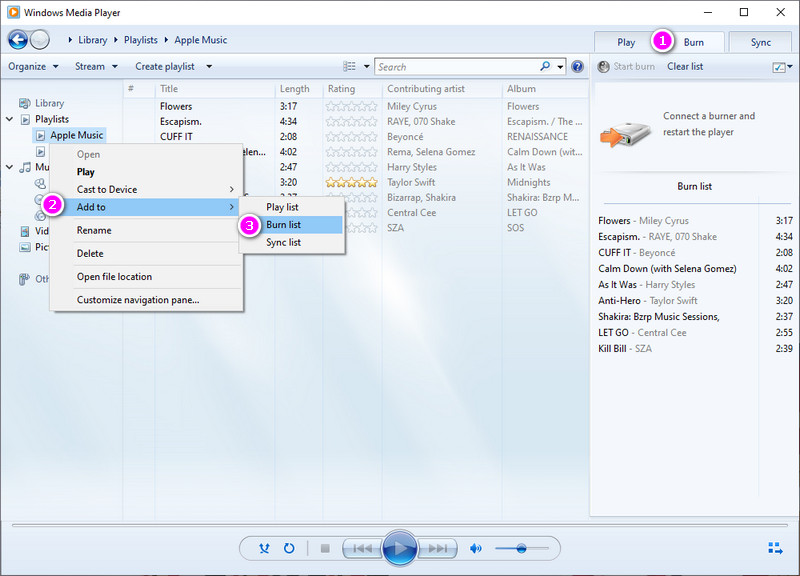Click the Pictures icon in navigation pane
Image resolution: width=800 pixels, height=576 pixels.
(x=24, y=247)
